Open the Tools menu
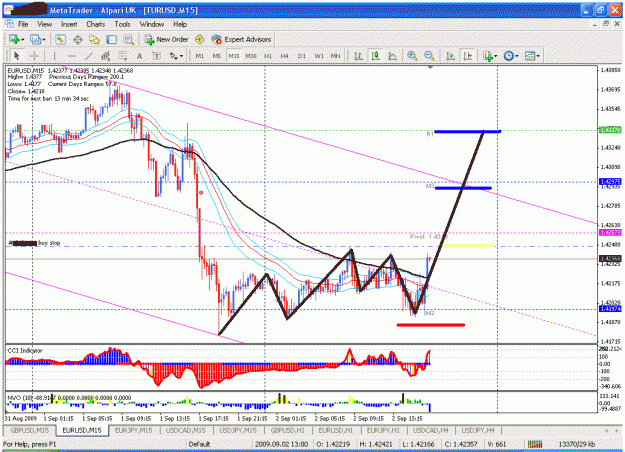Viewport: 625px width, 452px height. 122,24
